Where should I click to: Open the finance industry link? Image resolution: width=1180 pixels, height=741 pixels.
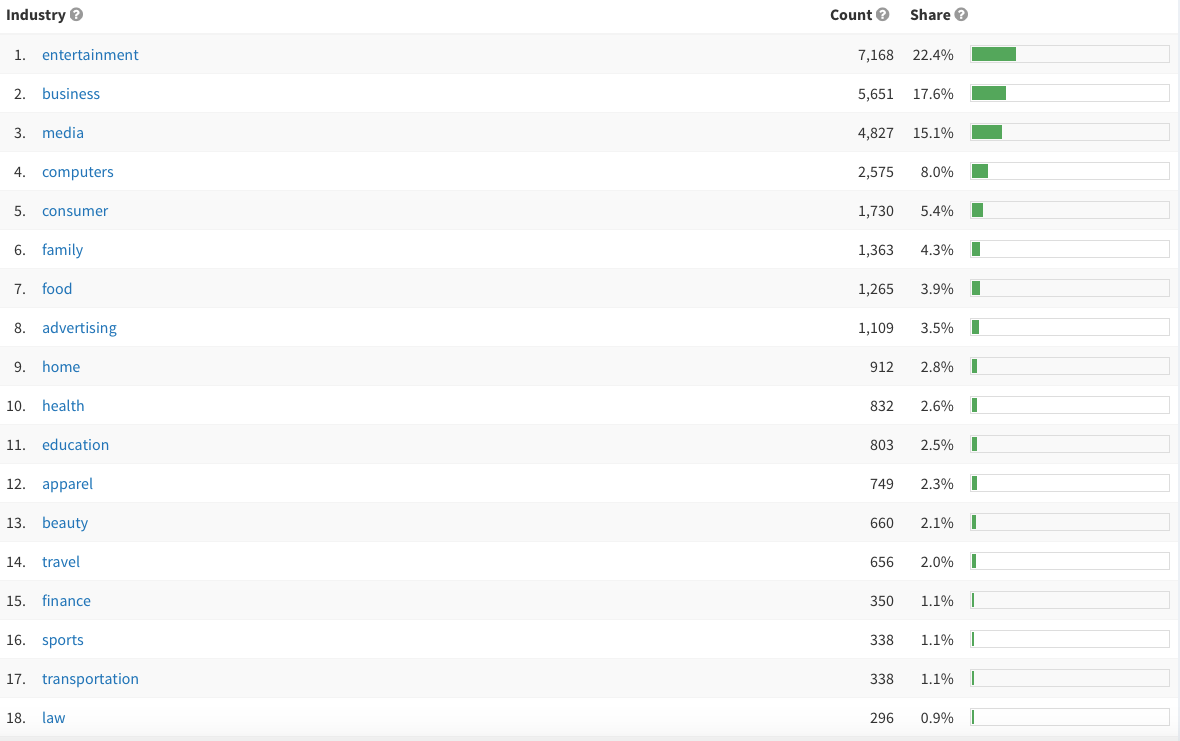pyautogui.click(x=66, y=601)
